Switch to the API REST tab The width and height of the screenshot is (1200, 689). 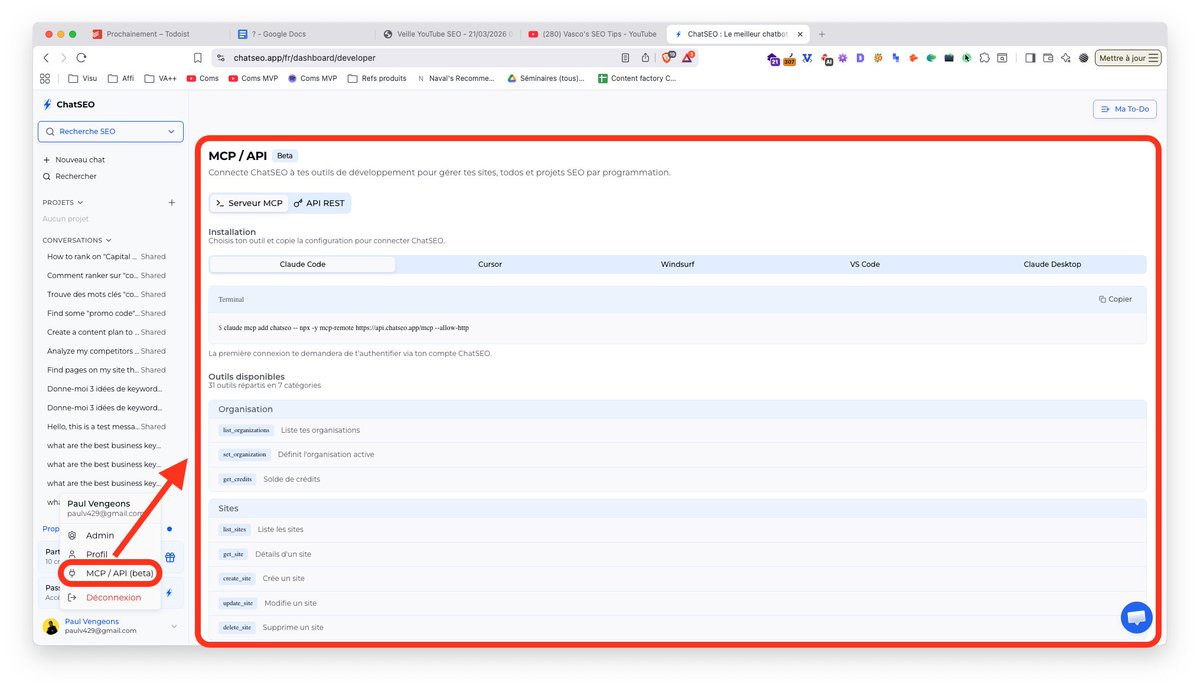click(319, 203)
